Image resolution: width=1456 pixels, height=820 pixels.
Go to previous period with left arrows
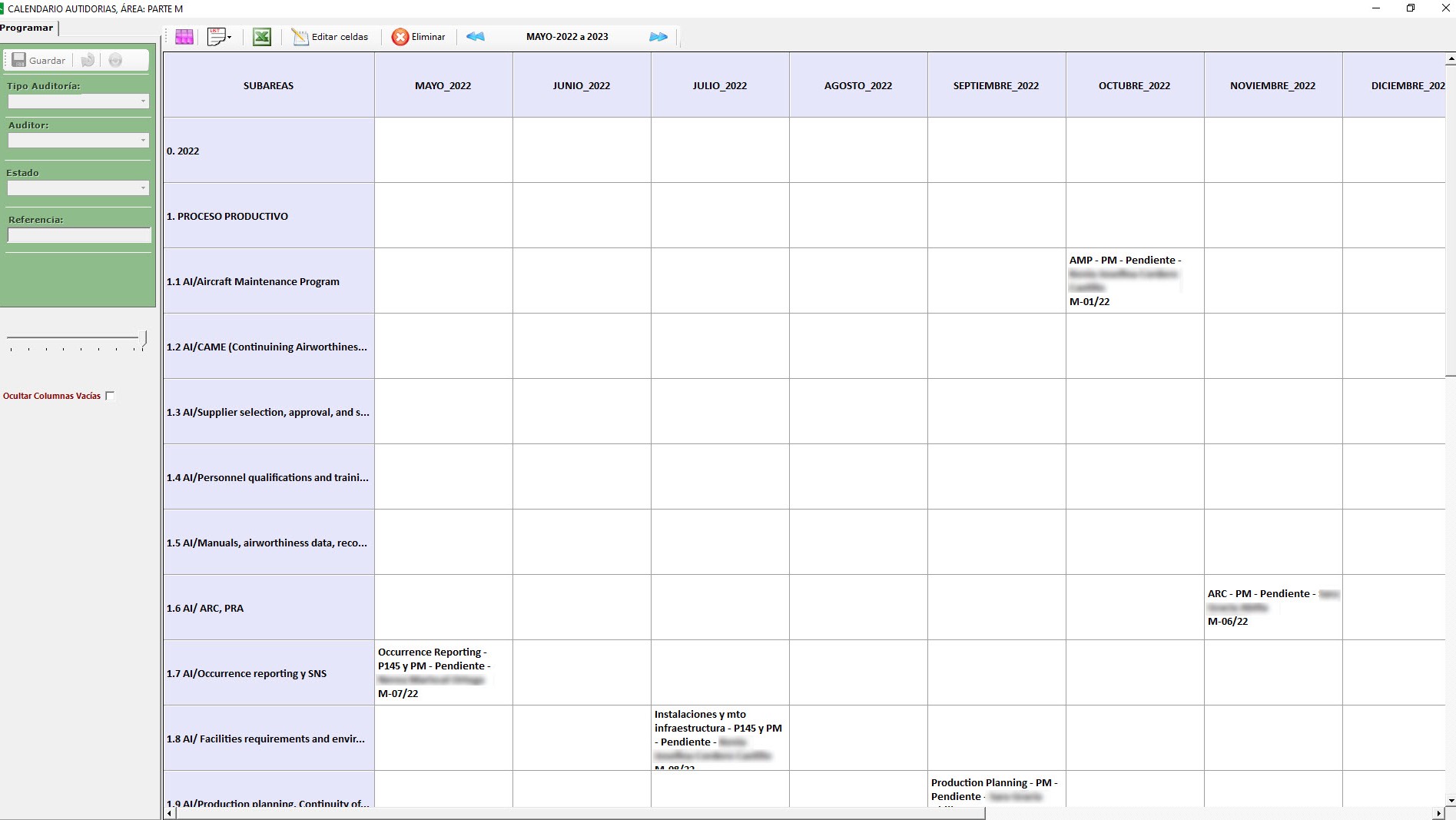[476, 37]
